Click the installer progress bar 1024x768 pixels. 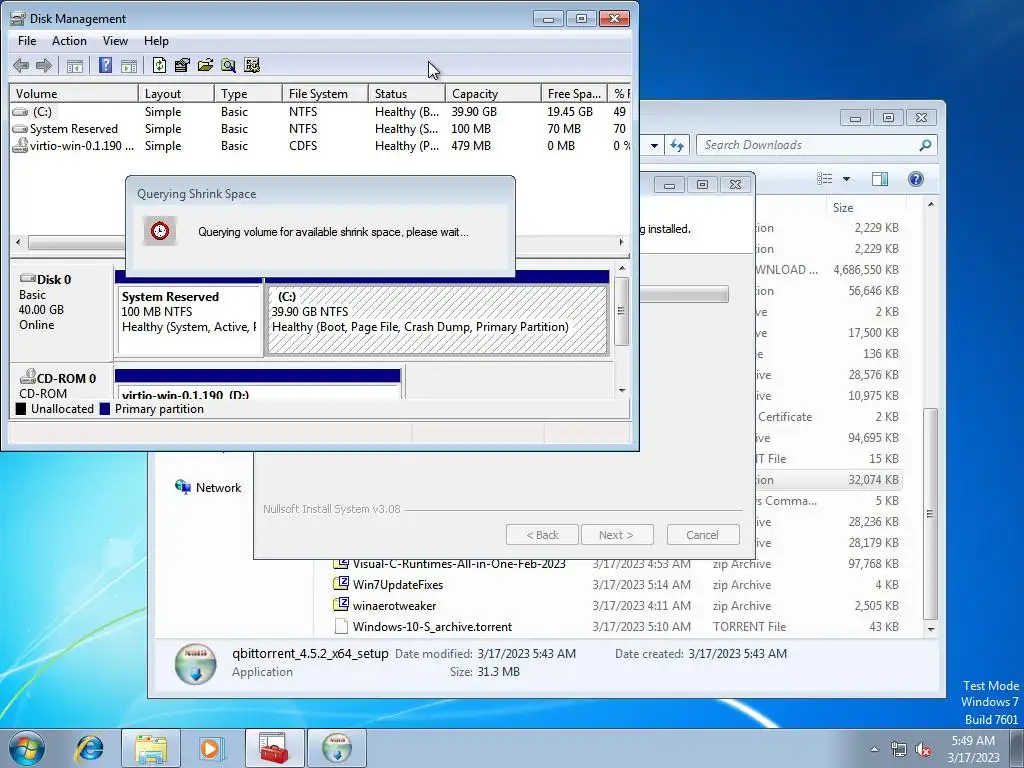[684, 294]
